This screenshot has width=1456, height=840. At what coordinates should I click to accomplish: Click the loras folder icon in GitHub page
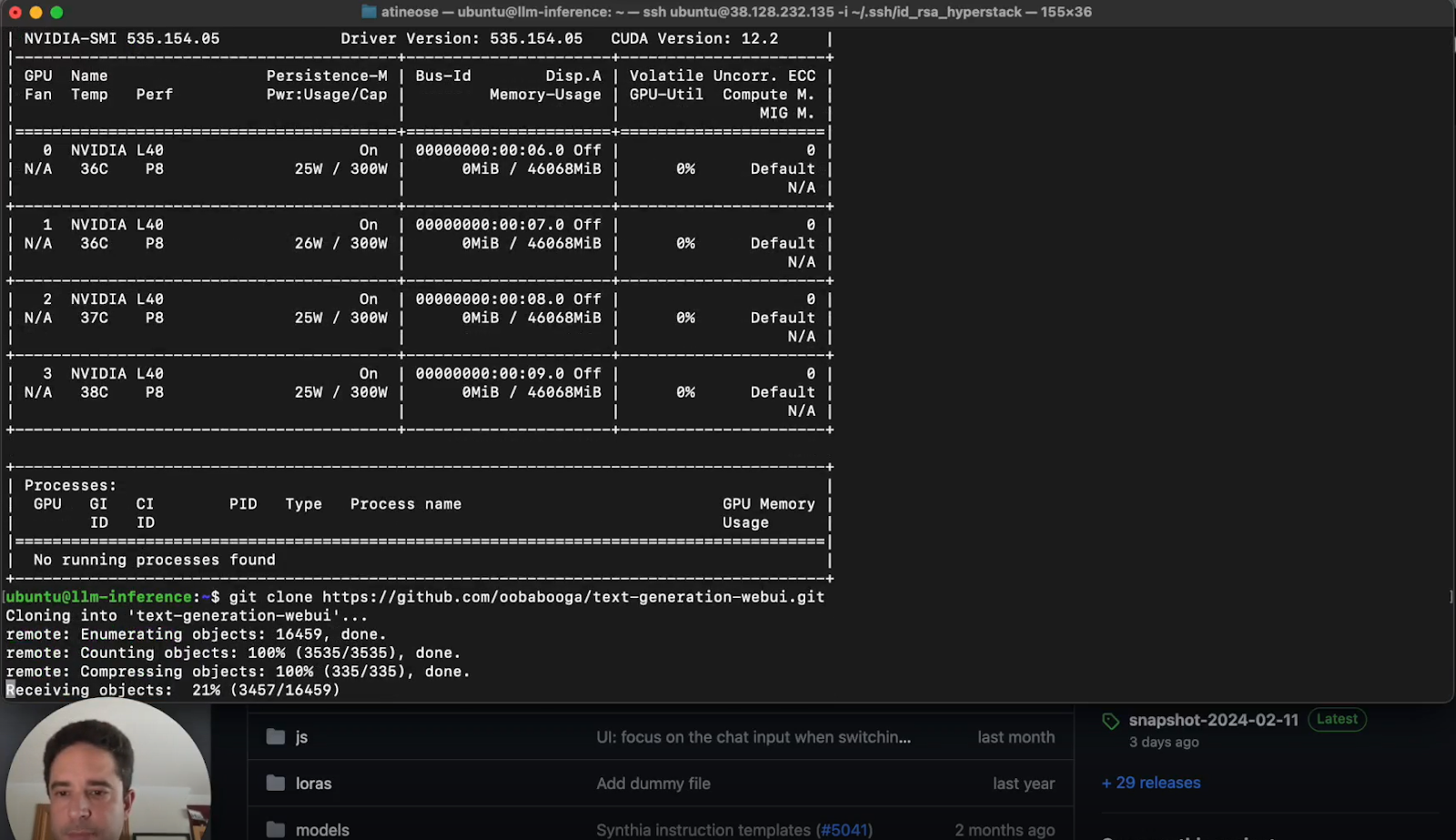pyautogui.click(x=275, y=784)
